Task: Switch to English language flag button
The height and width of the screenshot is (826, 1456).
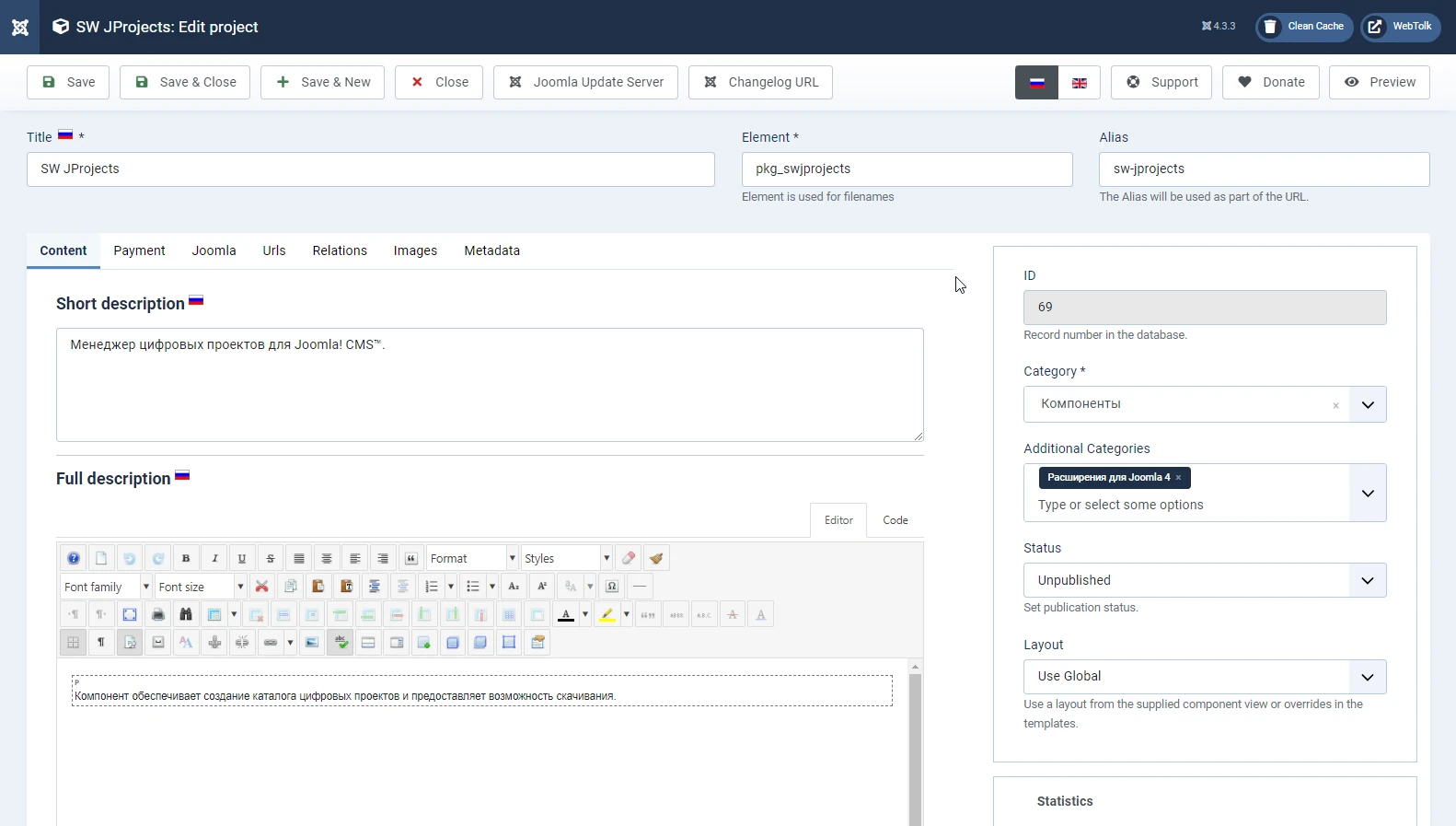Action: pos(1079,83)
